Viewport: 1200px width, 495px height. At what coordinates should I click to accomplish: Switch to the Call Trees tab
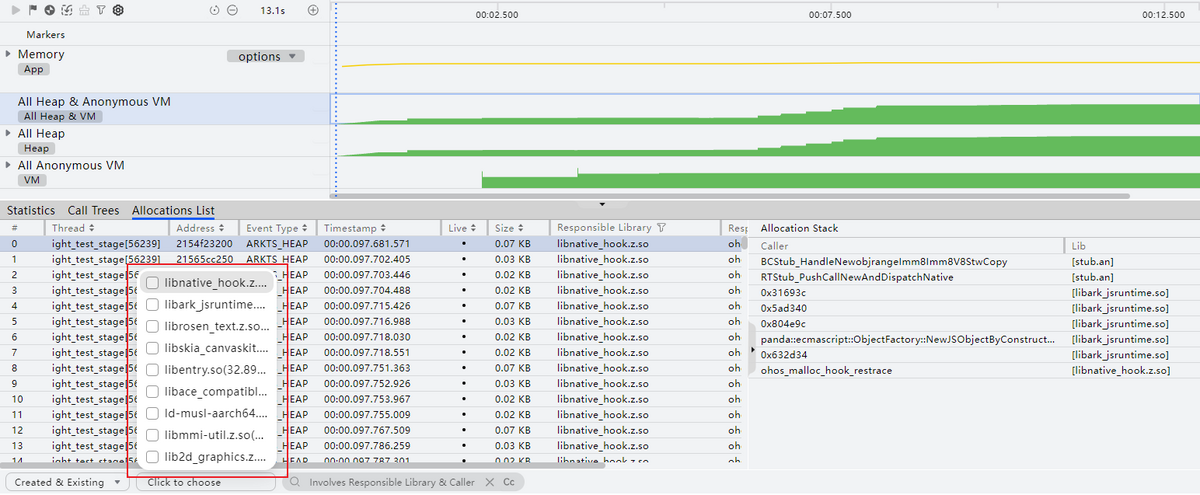pyautogui.click(x=93, y=211)
